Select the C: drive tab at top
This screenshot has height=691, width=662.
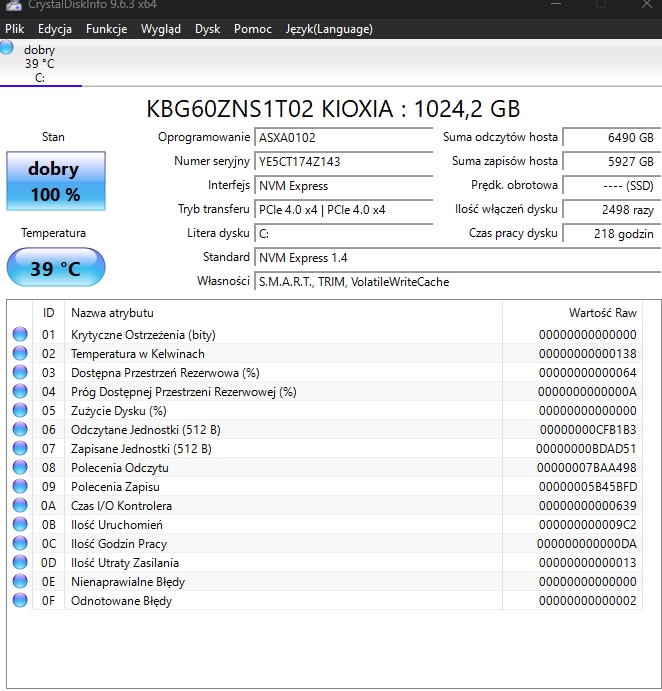(x=40, y=64)
